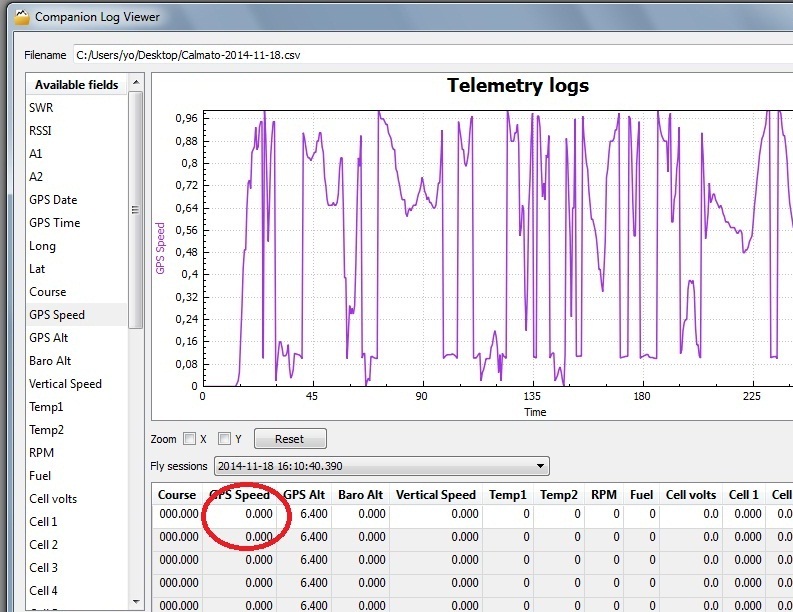Image resolution: width=793 pixels, height=612 pixels.
Task: Select the GPS Alt field in list
Action: 49,338
